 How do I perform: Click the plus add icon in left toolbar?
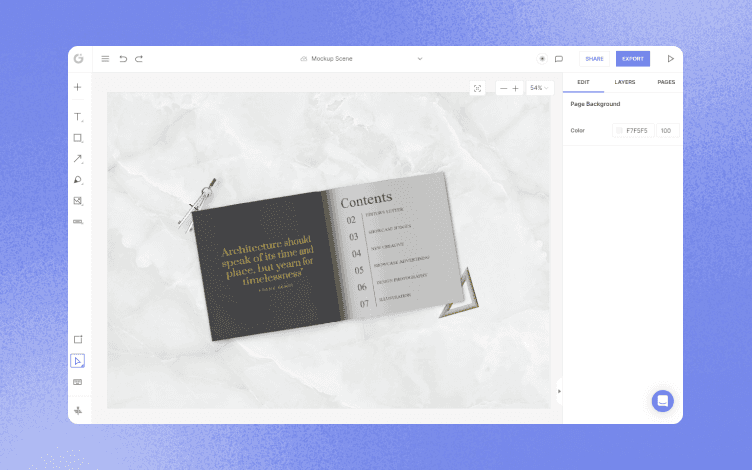point(78,87)
